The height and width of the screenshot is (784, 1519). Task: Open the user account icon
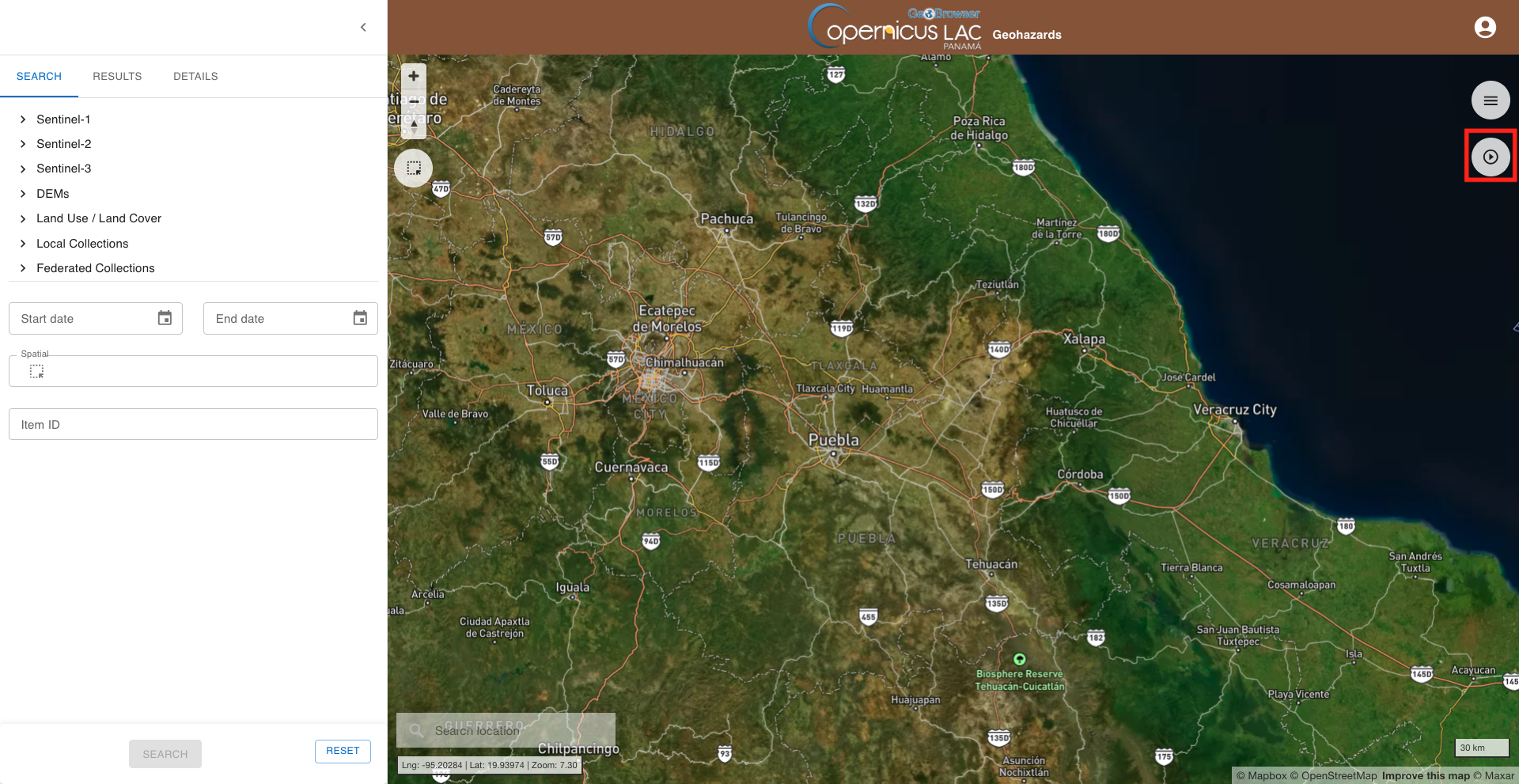pyautogui.click(x=1485, y=28)
